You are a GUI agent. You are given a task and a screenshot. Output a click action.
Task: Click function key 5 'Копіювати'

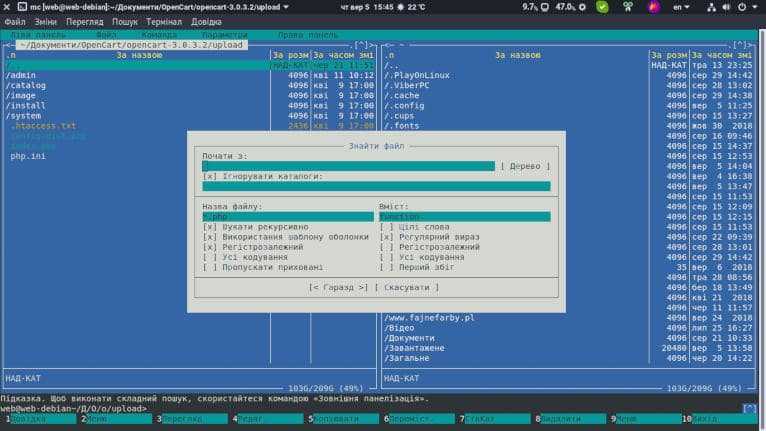(x=343, y=419)
